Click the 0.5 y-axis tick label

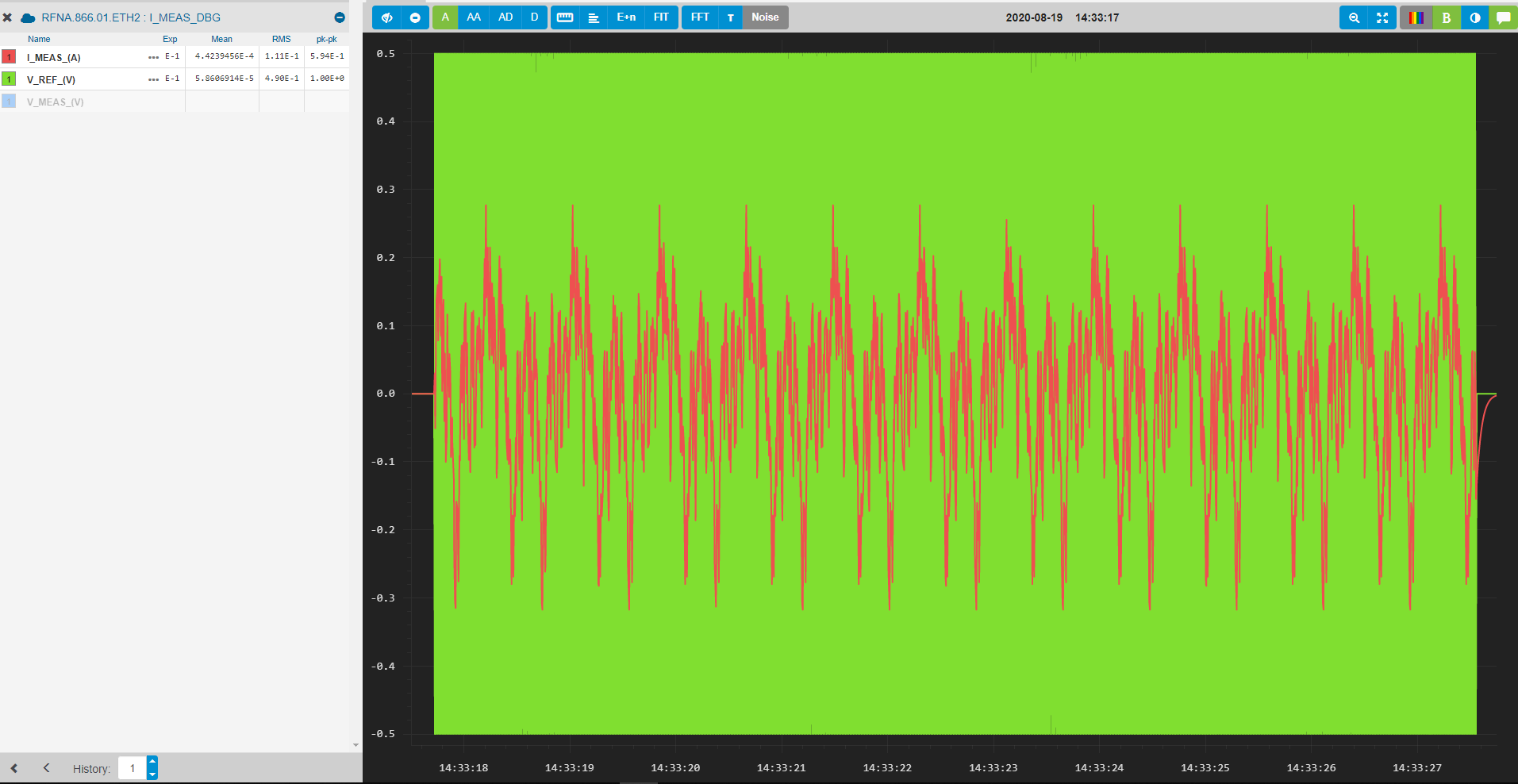click(386, 54)
